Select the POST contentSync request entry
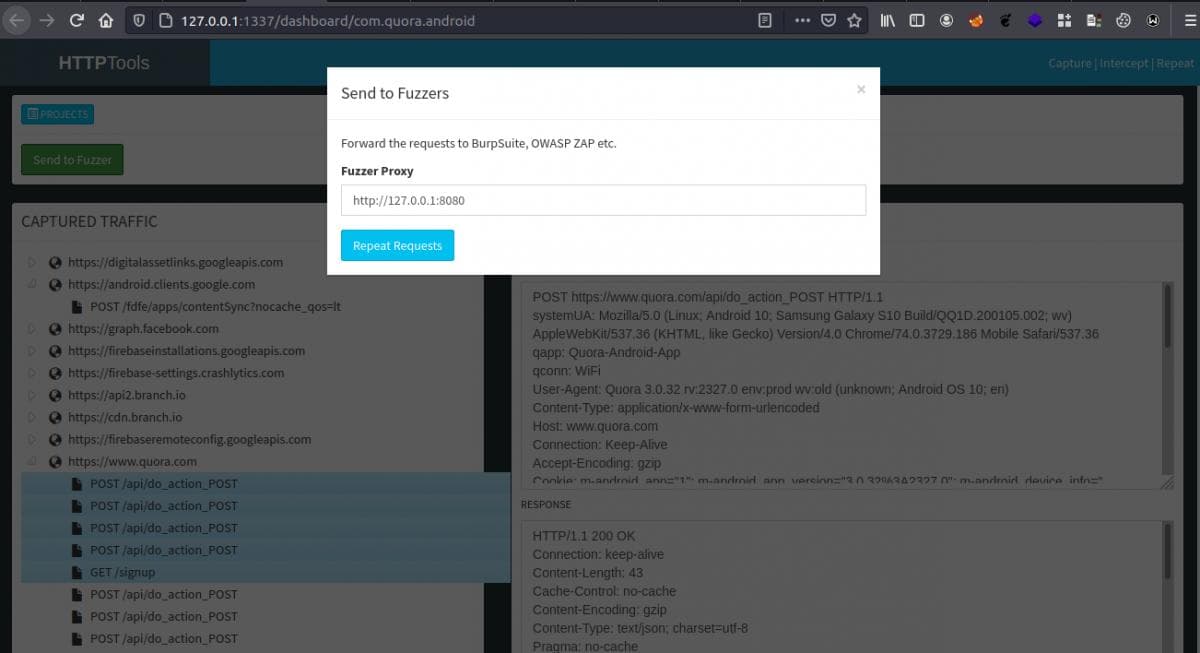The image size is (1200, 653). (214, 307)
